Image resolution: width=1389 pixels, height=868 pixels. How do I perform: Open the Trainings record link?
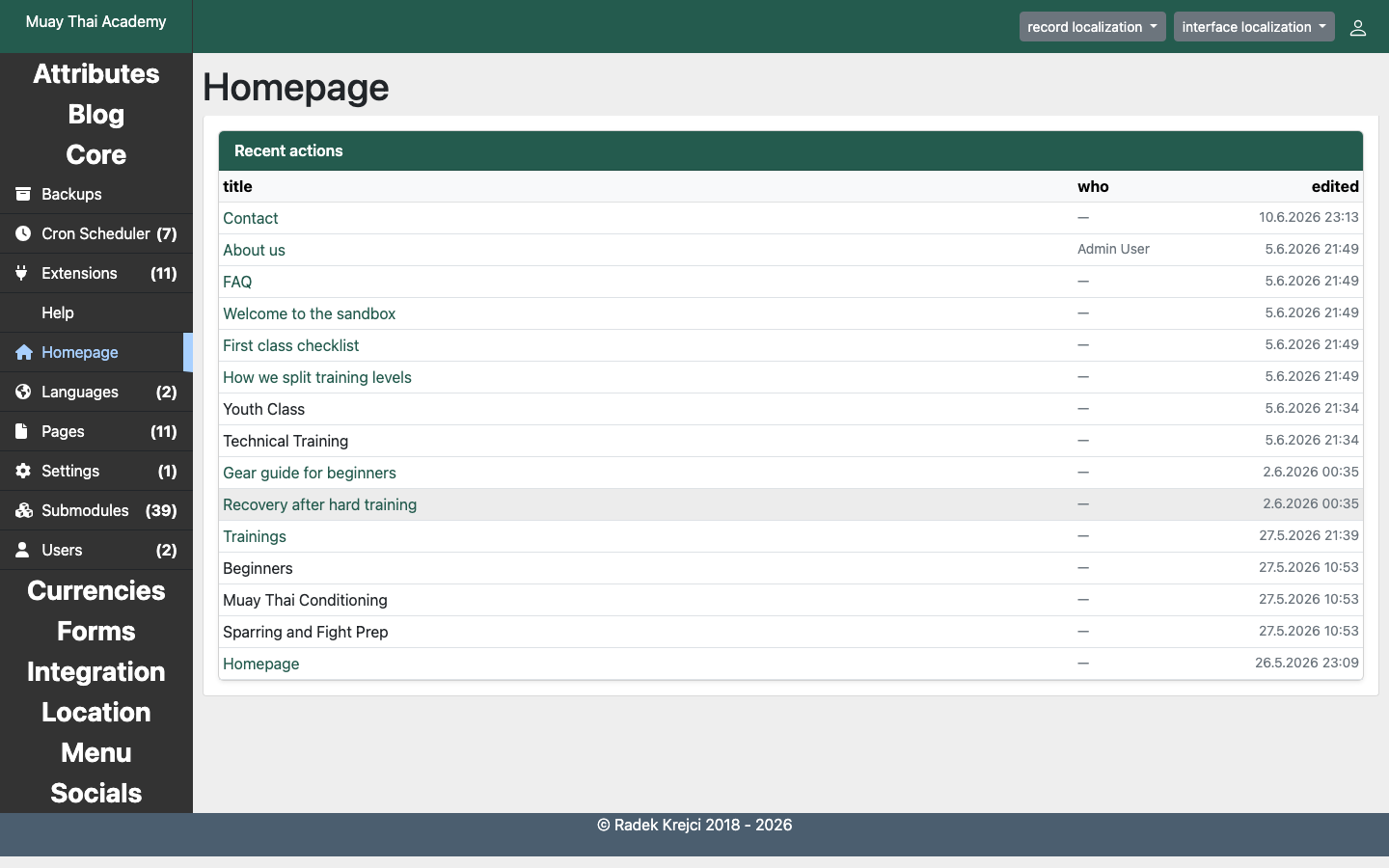click(255, 536)
